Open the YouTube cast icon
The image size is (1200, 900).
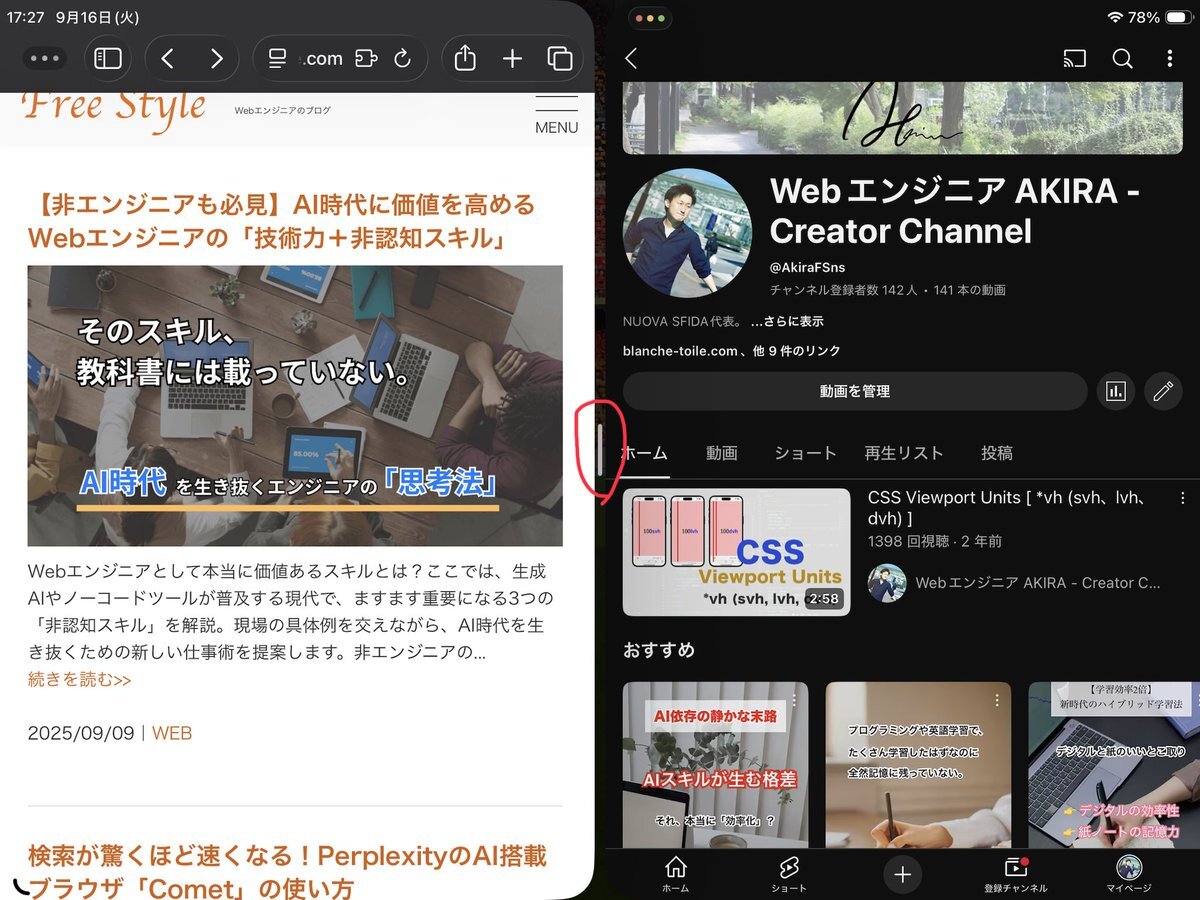1074,59
